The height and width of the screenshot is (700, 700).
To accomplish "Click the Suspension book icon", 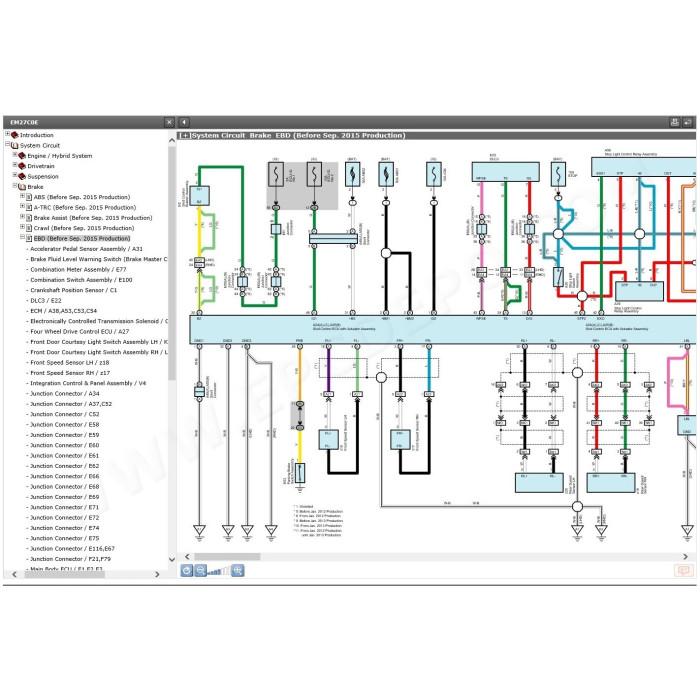I will 22,176.
